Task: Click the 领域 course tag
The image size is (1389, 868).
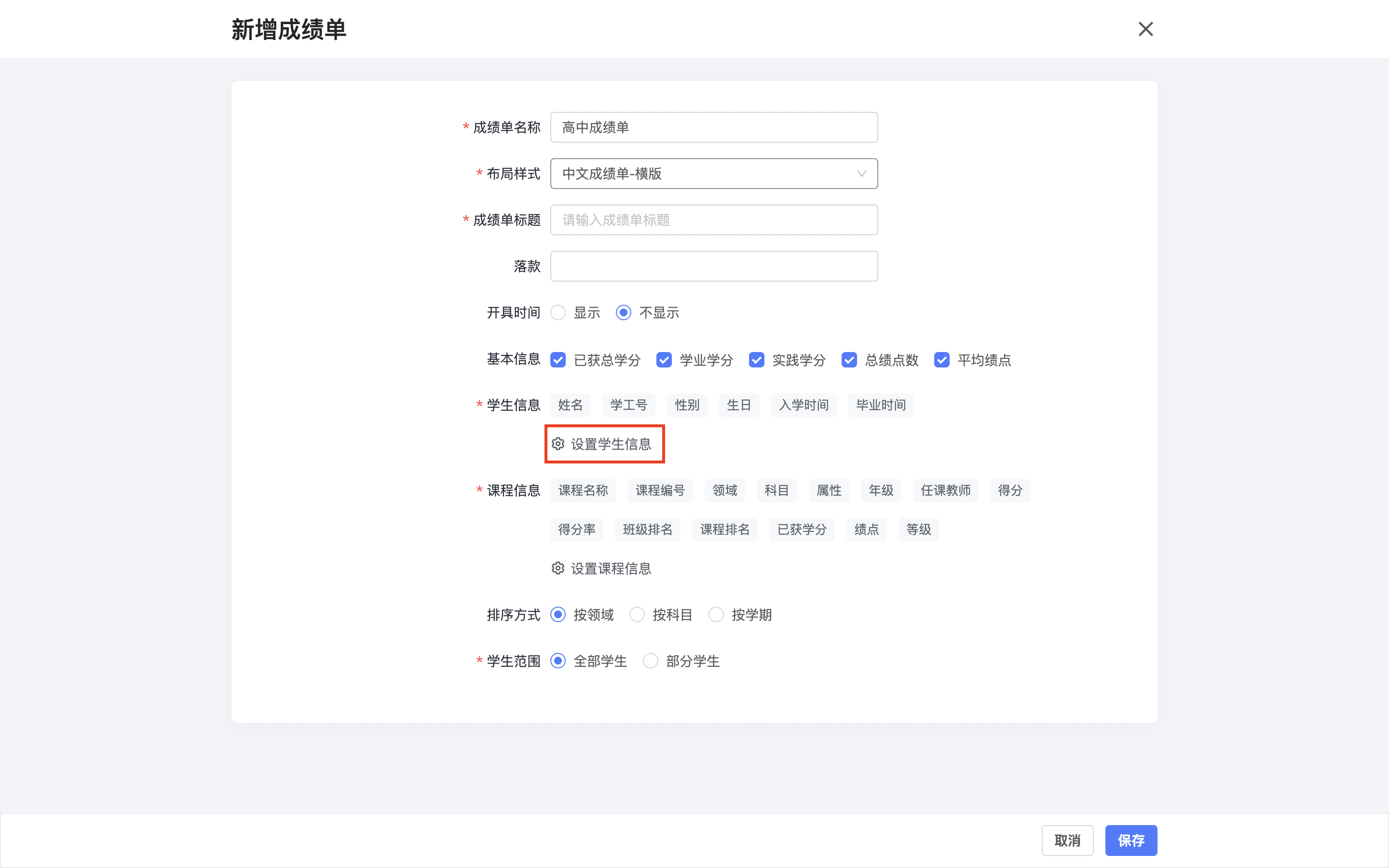Action: [725, 490]
